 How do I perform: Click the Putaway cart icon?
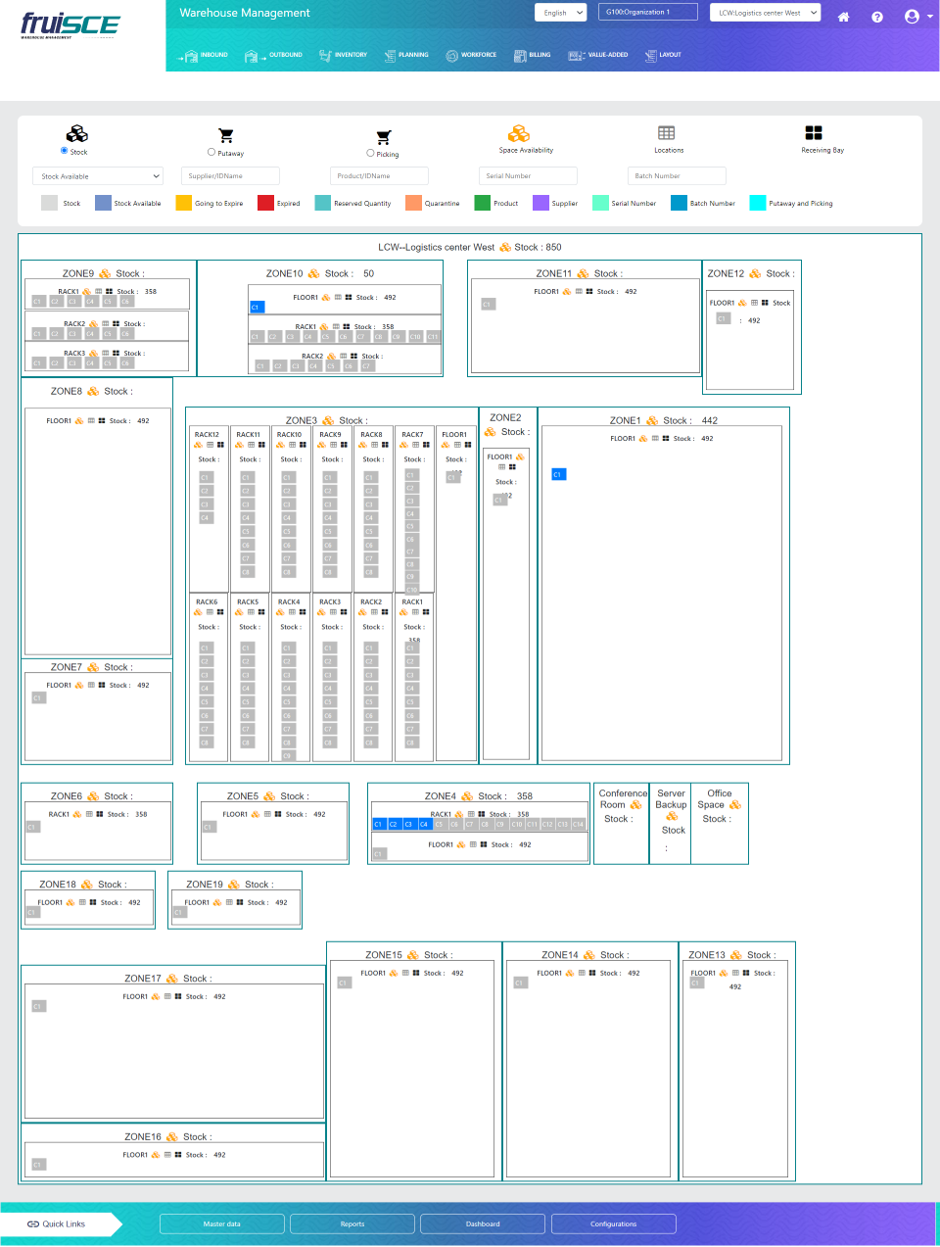point(226,136)
